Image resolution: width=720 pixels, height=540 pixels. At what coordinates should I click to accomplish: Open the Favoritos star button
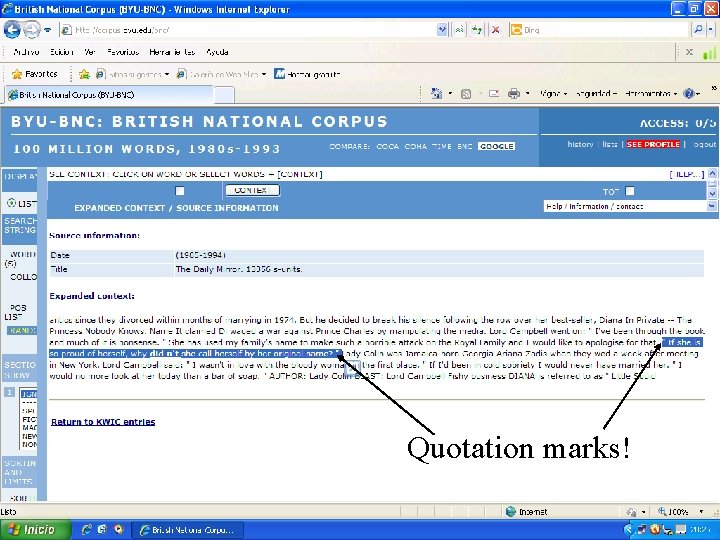[34, 74]
